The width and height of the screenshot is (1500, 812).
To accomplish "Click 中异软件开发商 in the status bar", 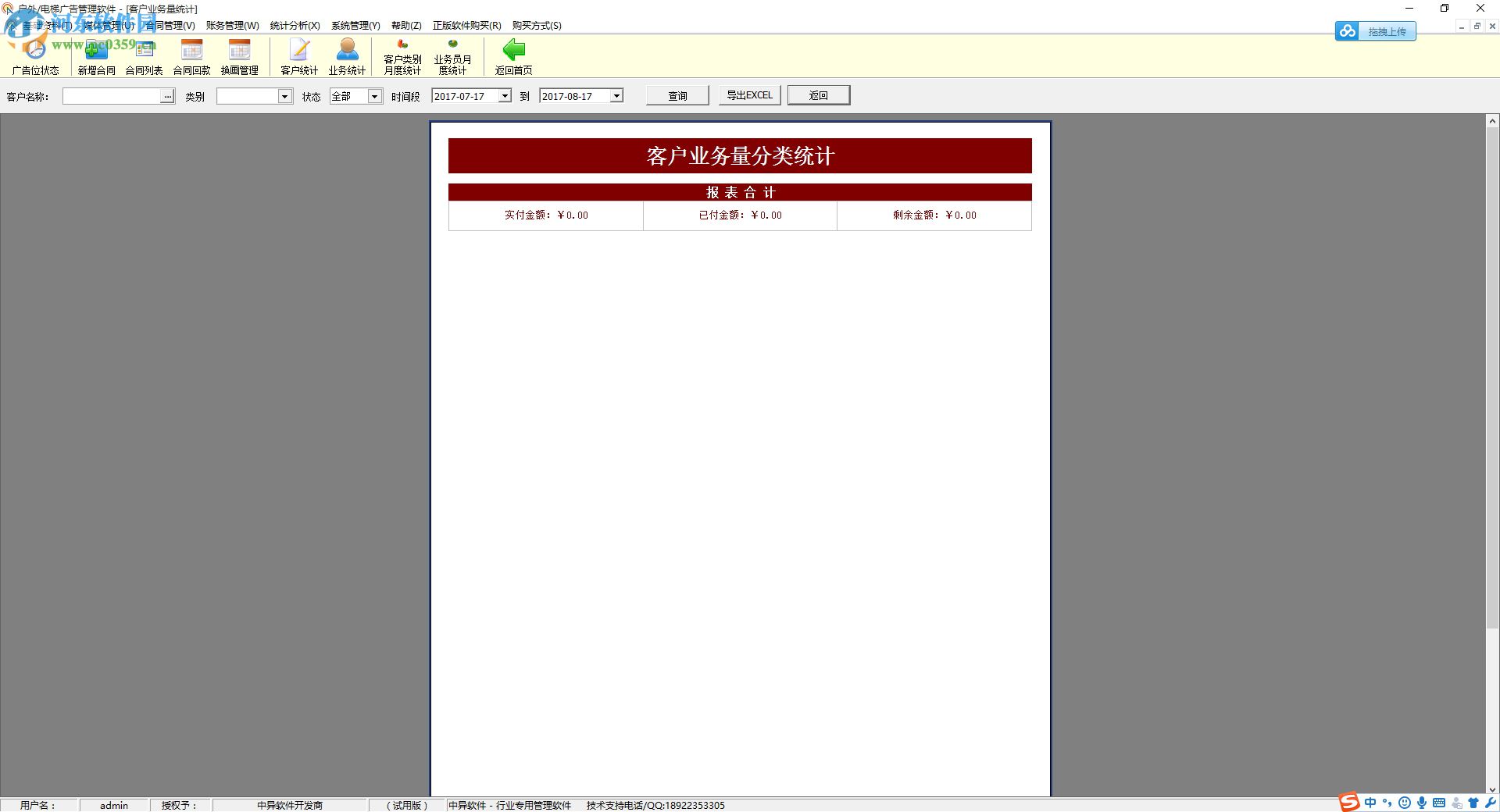I will click(x=290, y=805).
